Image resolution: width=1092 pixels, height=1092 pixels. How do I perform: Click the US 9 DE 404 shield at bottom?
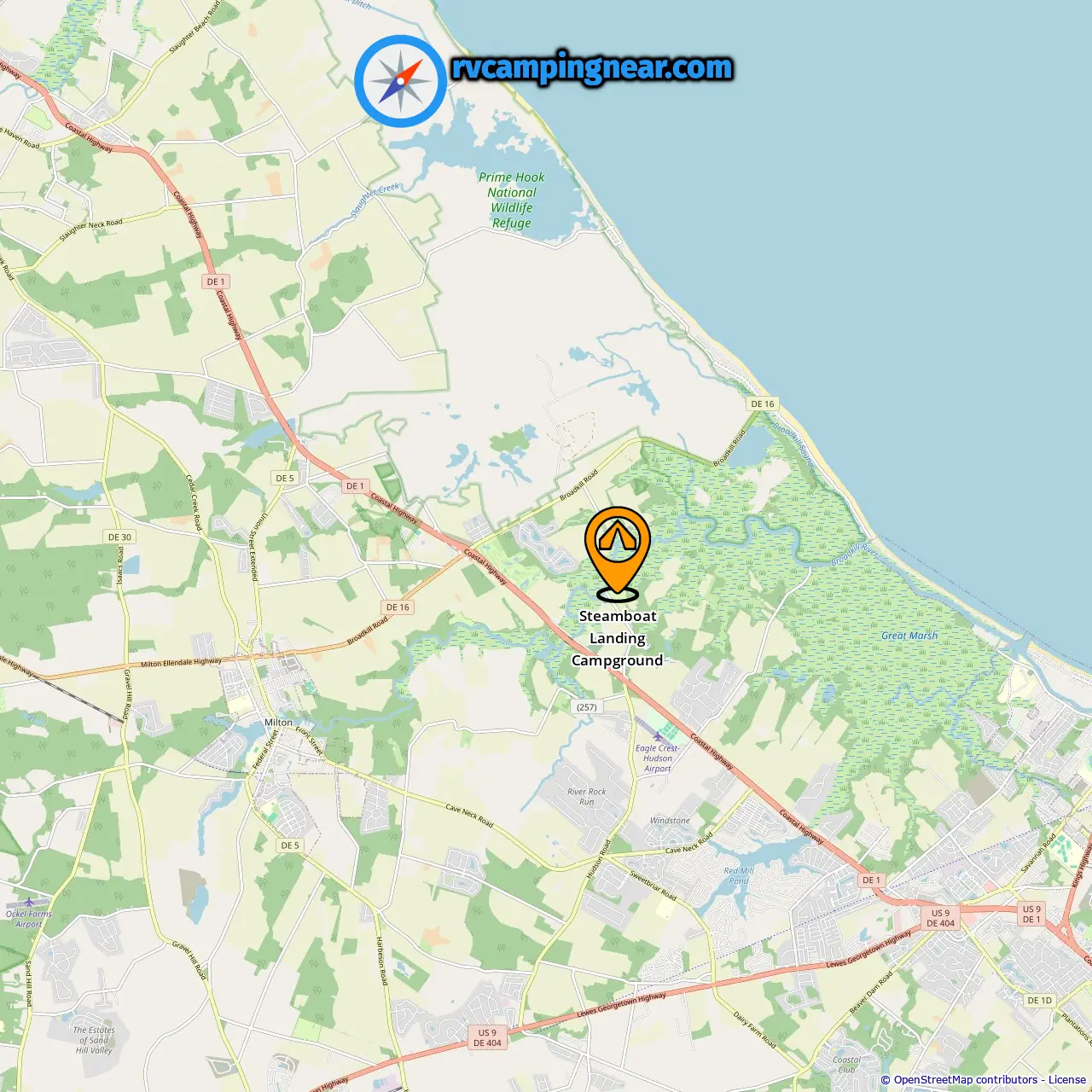487,1037
